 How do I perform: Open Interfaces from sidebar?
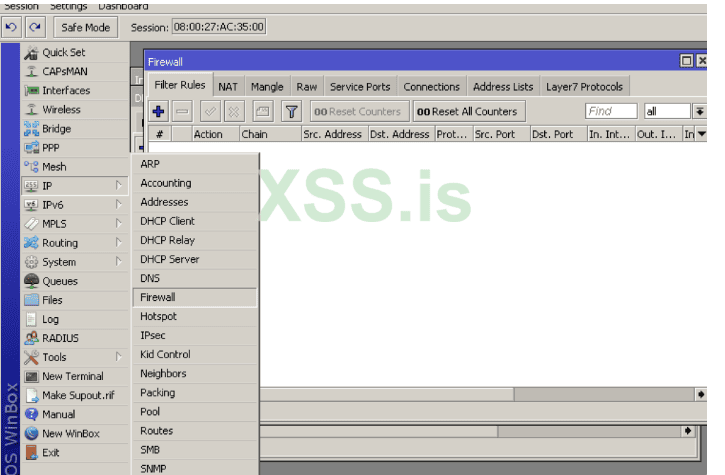coord(75,90)
